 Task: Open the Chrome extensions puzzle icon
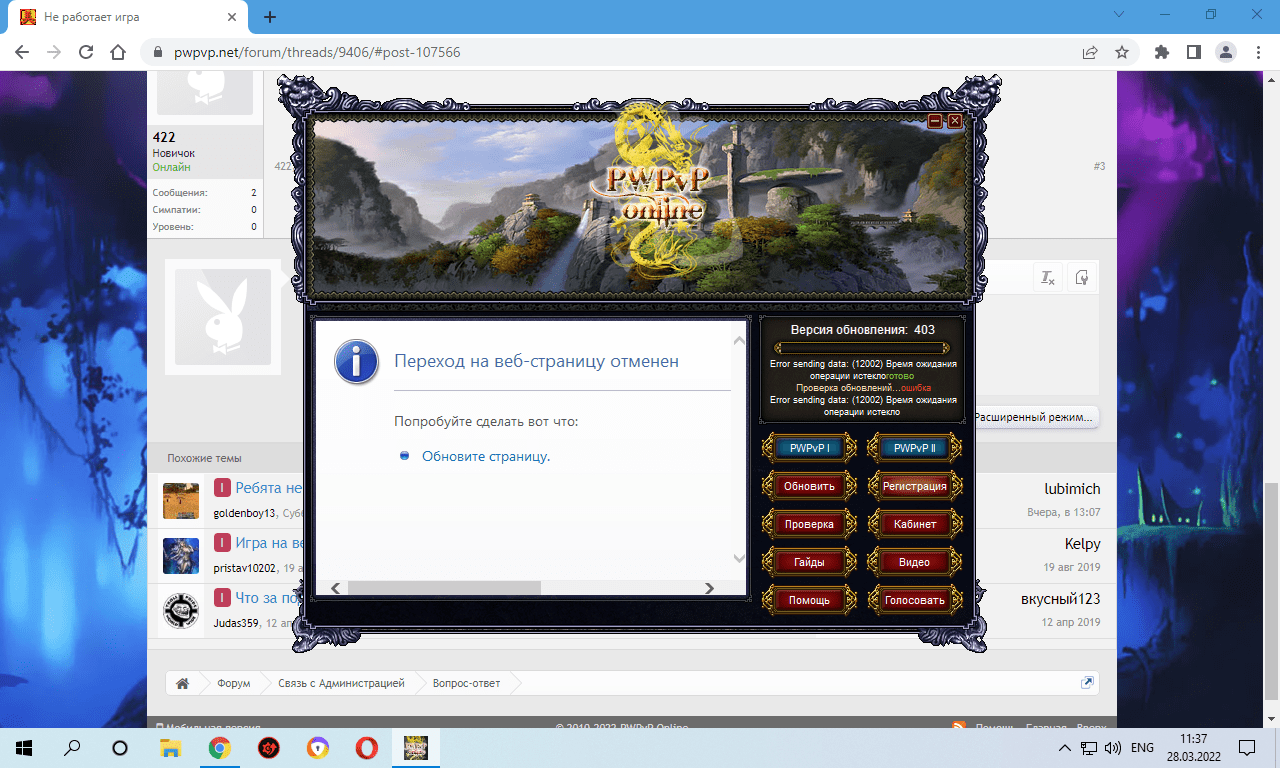1161,52
